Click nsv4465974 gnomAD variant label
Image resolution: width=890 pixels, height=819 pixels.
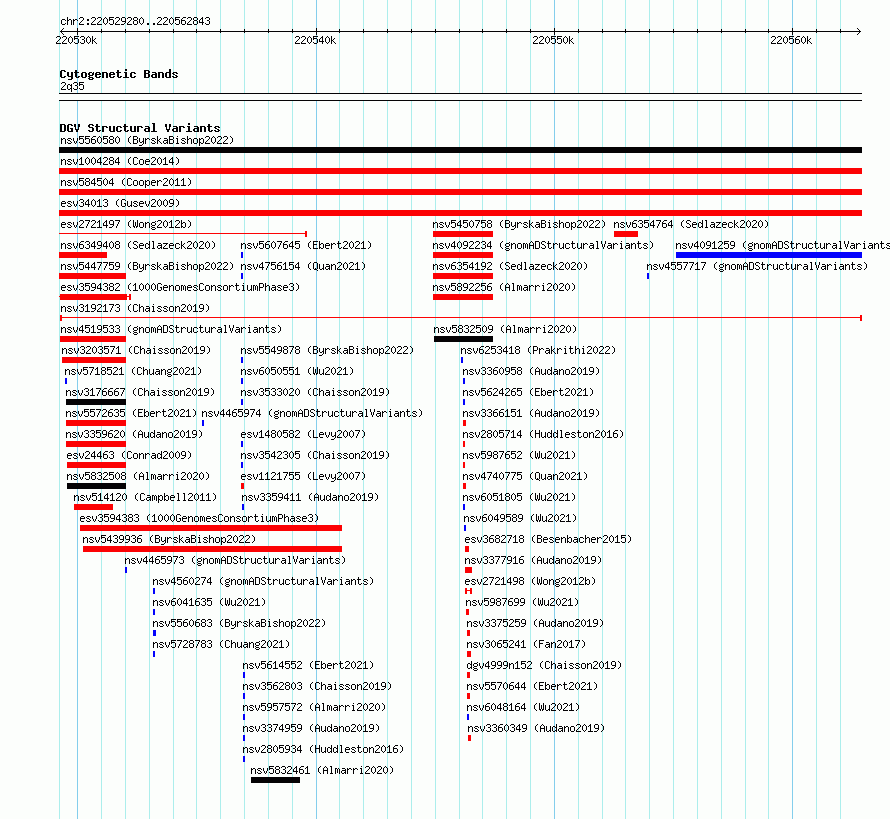[312, 413]
